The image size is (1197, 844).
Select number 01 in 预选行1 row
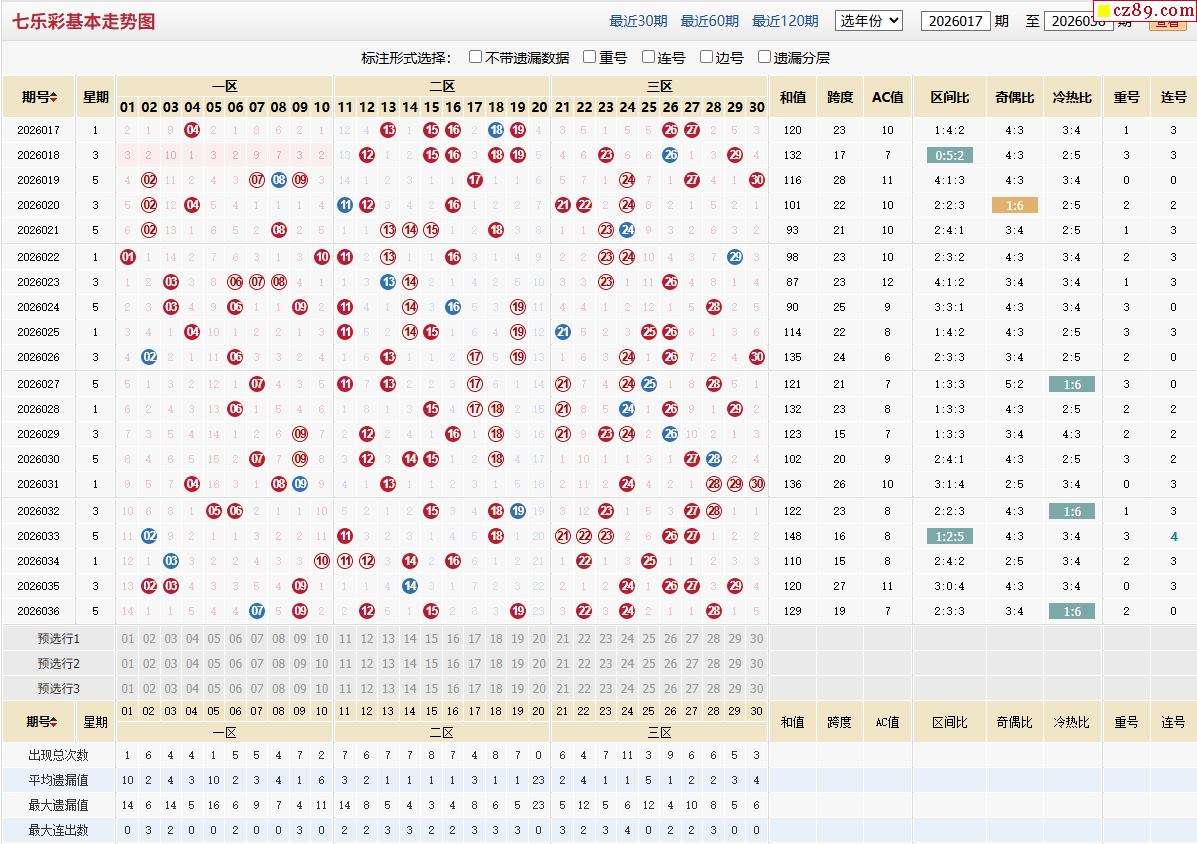(x=127, y=639)
